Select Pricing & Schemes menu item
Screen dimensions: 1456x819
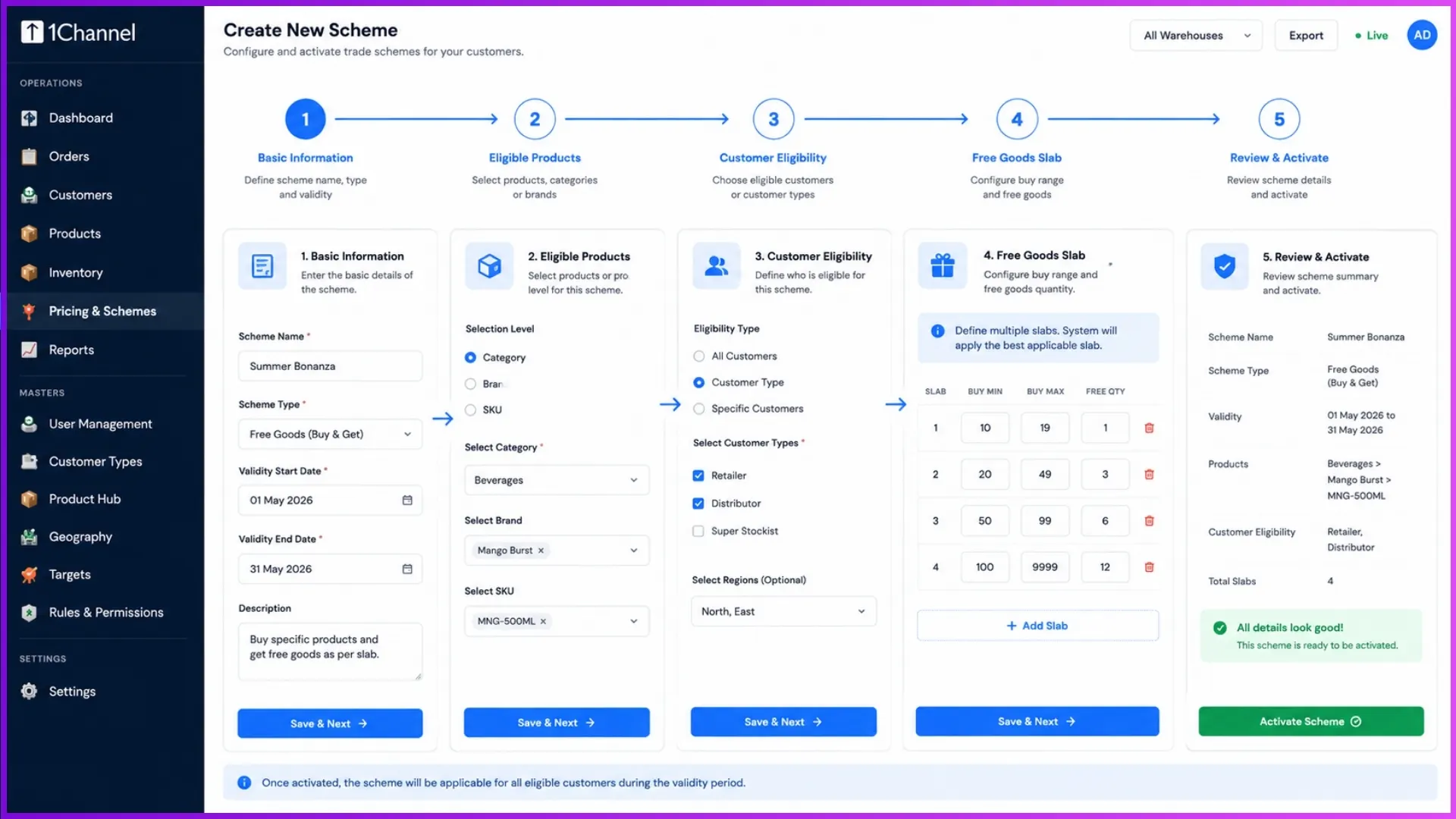[x=102, y=311]
